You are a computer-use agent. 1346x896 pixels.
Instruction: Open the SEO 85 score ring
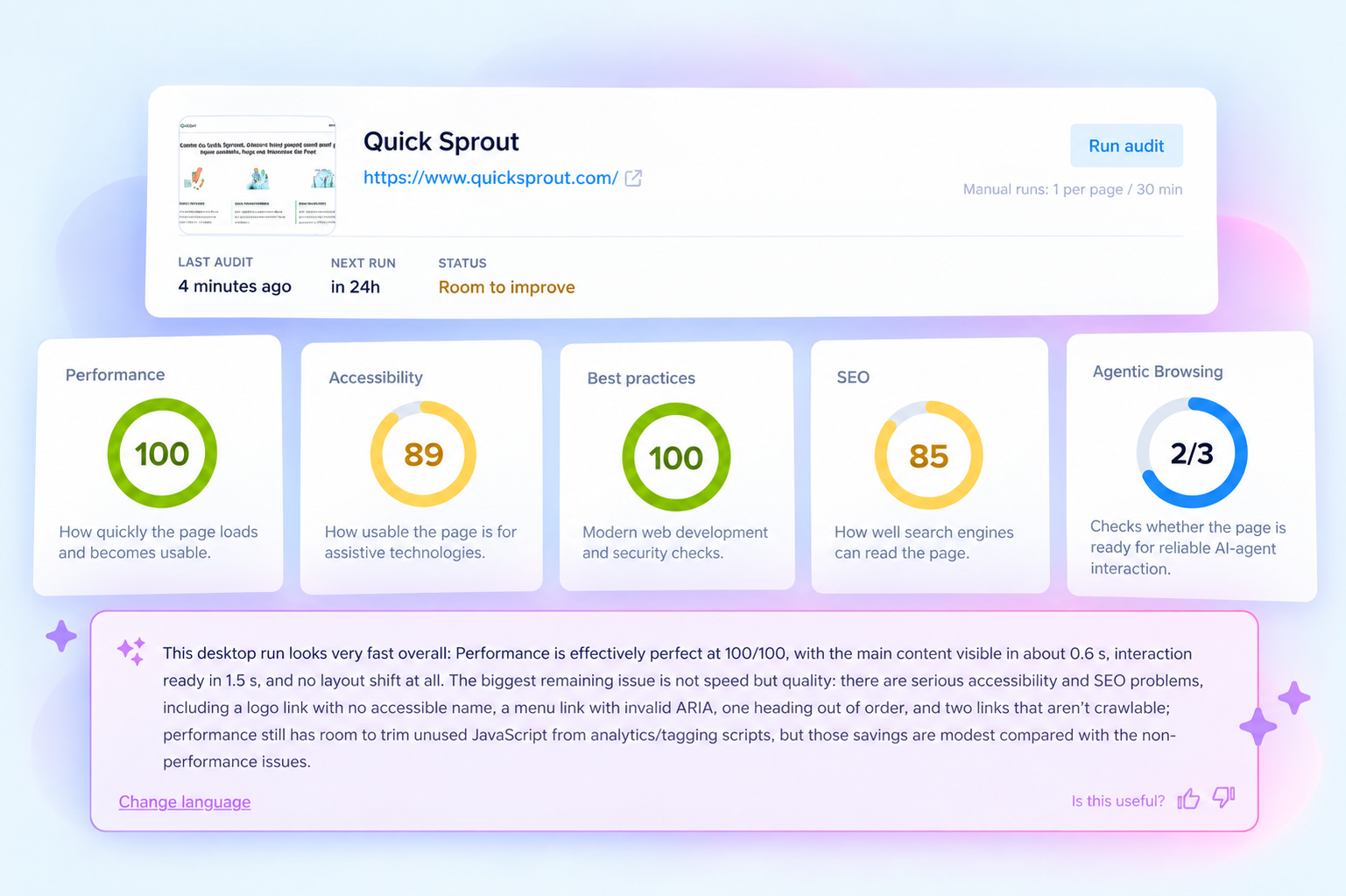tap(928, 455)
